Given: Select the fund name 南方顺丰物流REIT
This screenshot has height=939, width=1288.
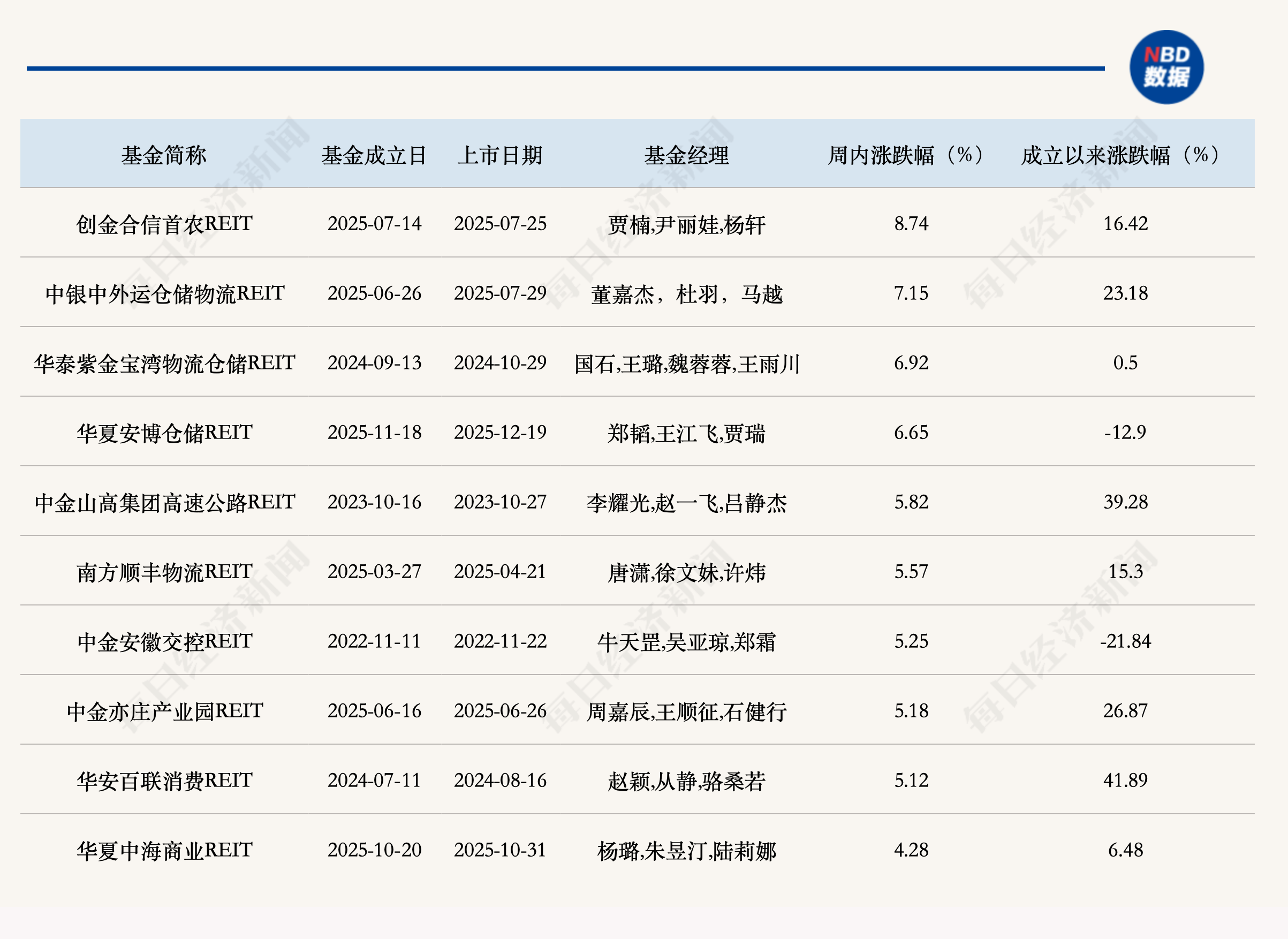Looking at the screenshot, I should 164,572.
